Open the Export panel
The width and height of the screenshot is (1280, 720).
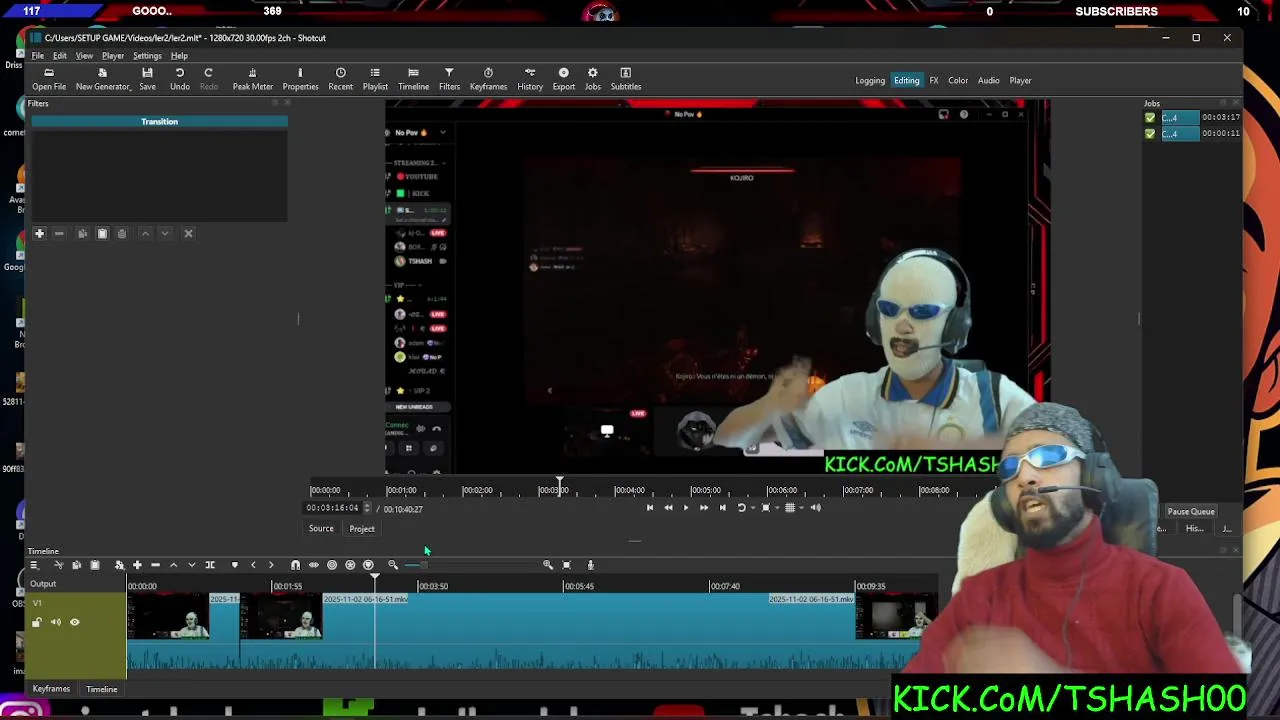tap(564, 79)
